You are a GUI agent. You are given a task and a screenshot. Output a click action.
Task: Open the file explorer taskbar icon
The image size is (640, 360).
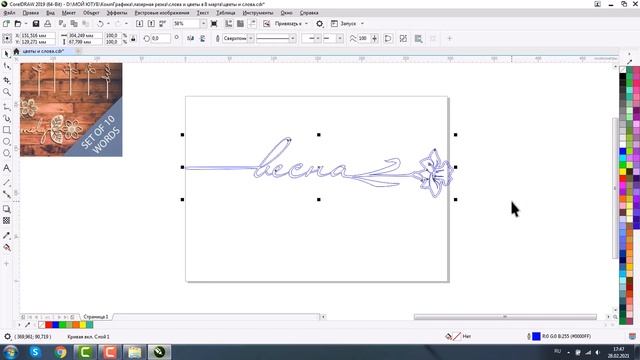click(134, 352)
